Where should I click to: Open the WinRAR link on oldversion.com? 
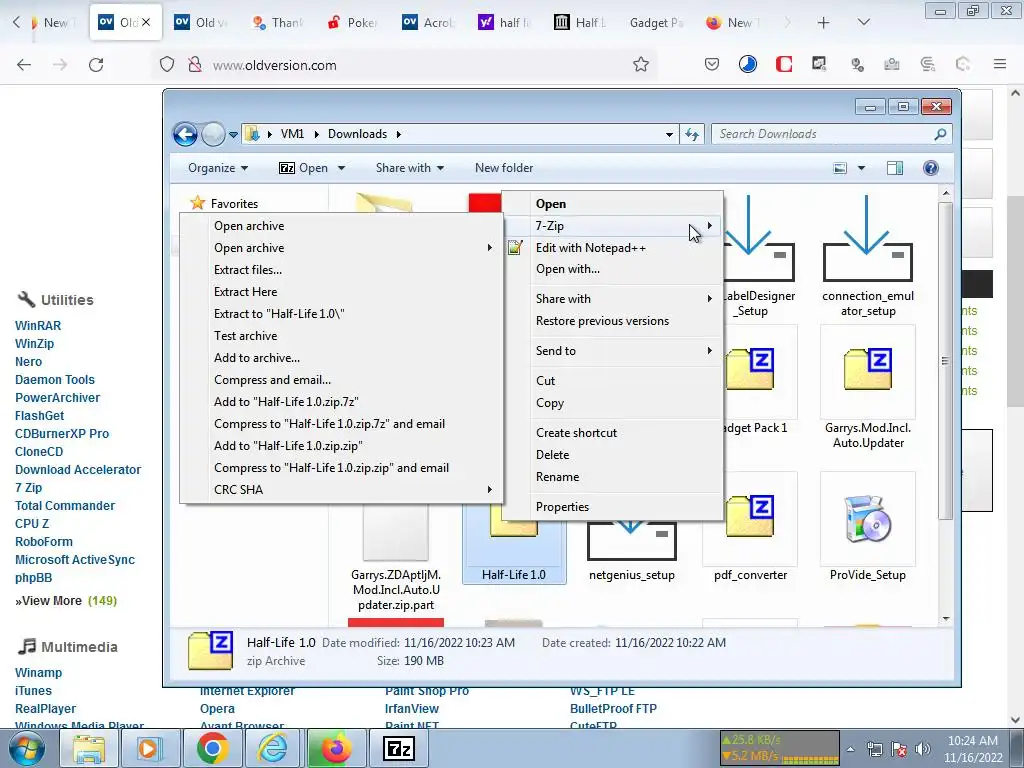point(38,325)
